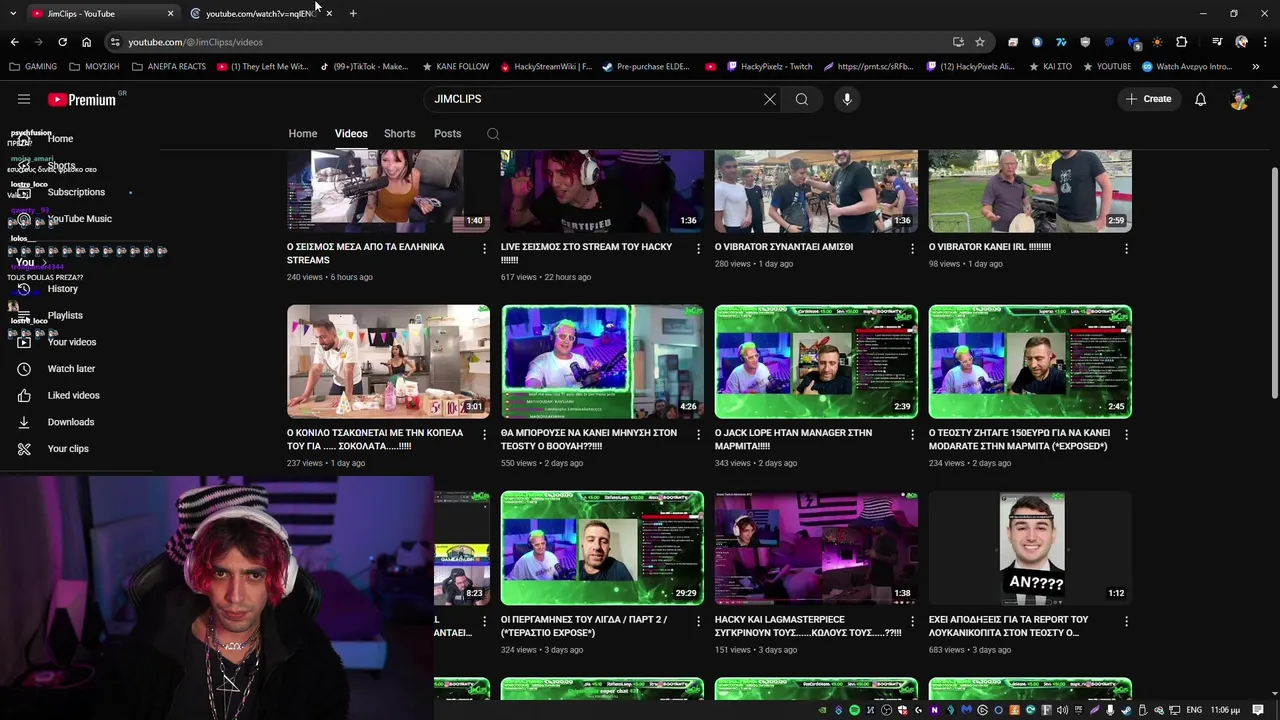
Task: Click the YouTube Premium logo
Action: [x=82, y=99]
